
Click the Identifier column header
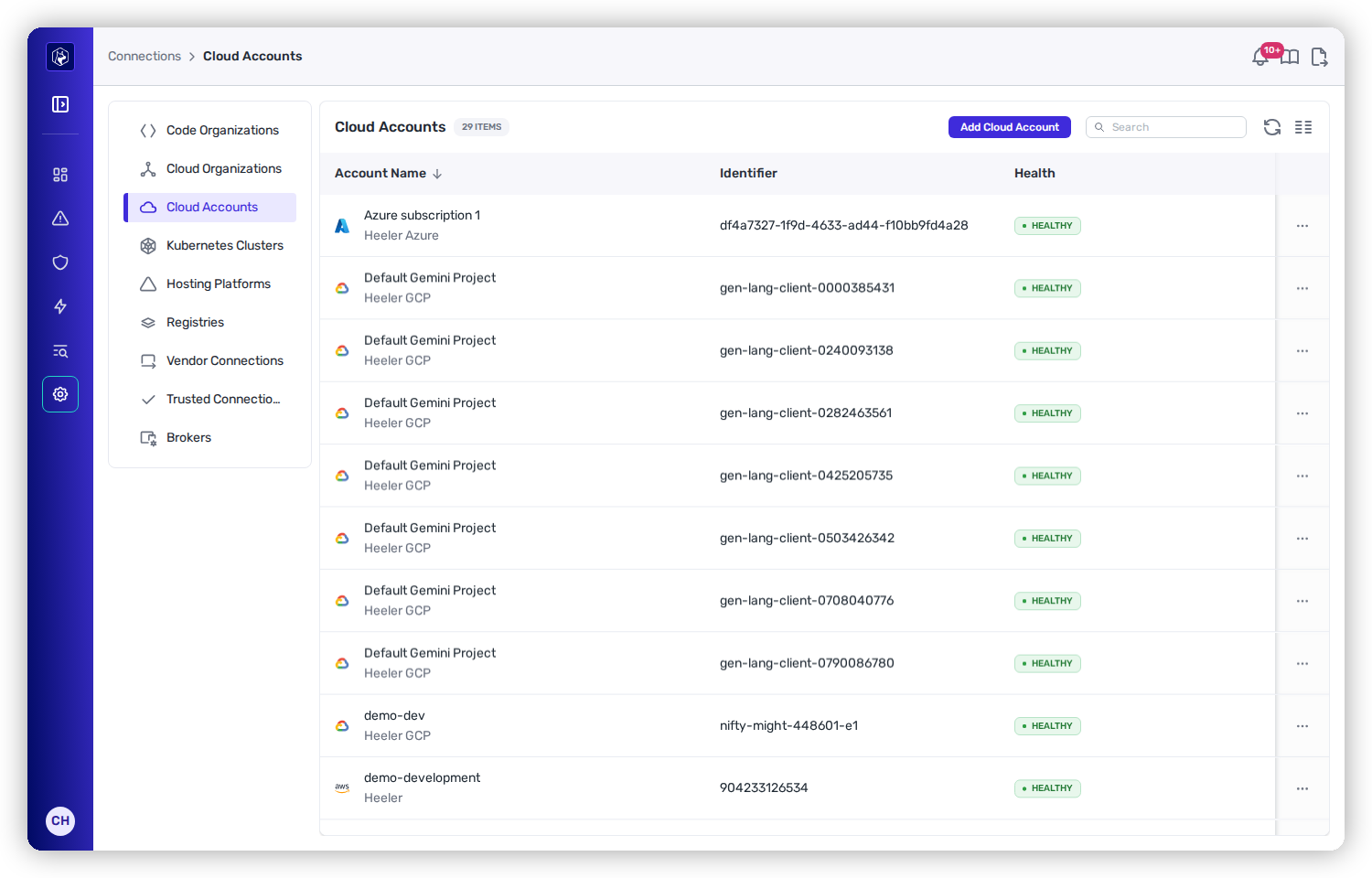[748, 173]
